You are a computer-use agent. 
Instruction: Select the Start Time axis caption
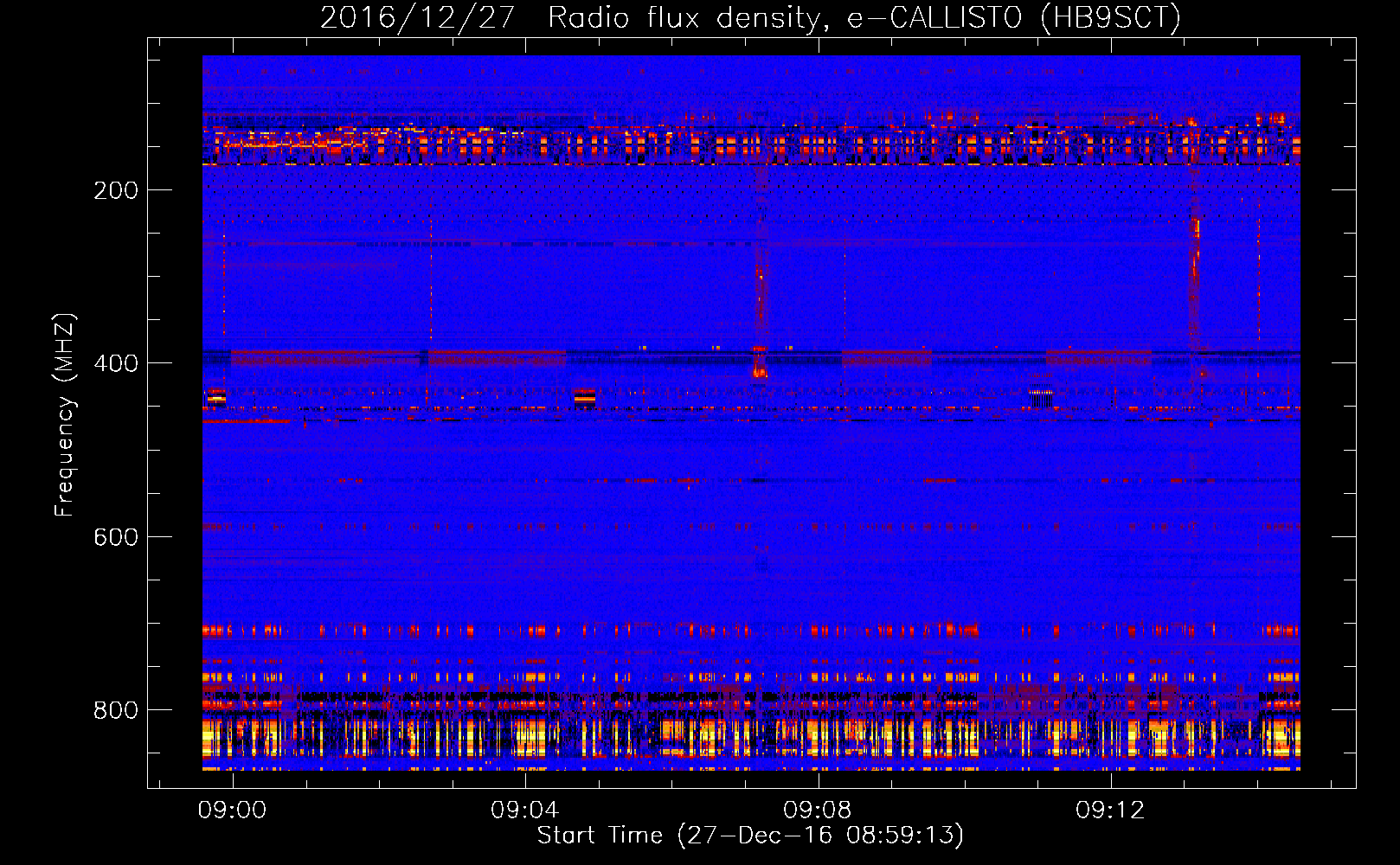tap(750, 836)
